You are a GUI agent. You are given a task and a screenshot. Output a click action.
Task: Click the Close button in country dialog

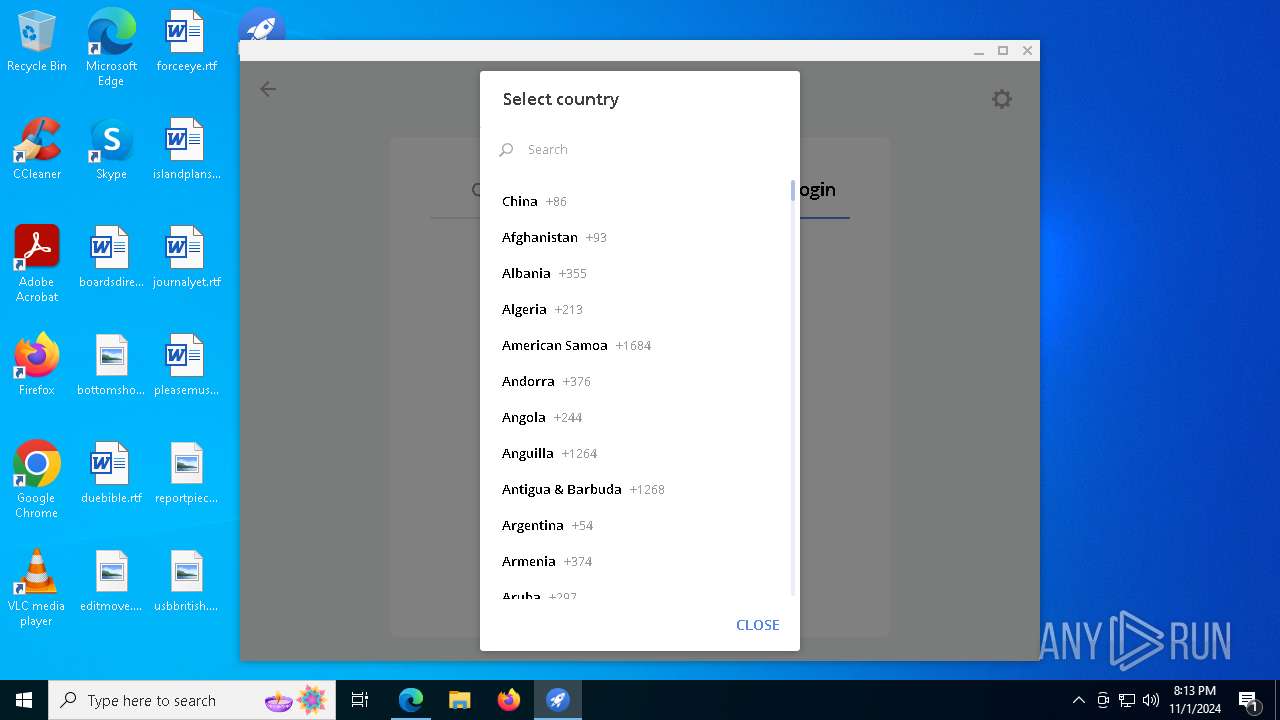pyautogui.click(x=757, y=625)
